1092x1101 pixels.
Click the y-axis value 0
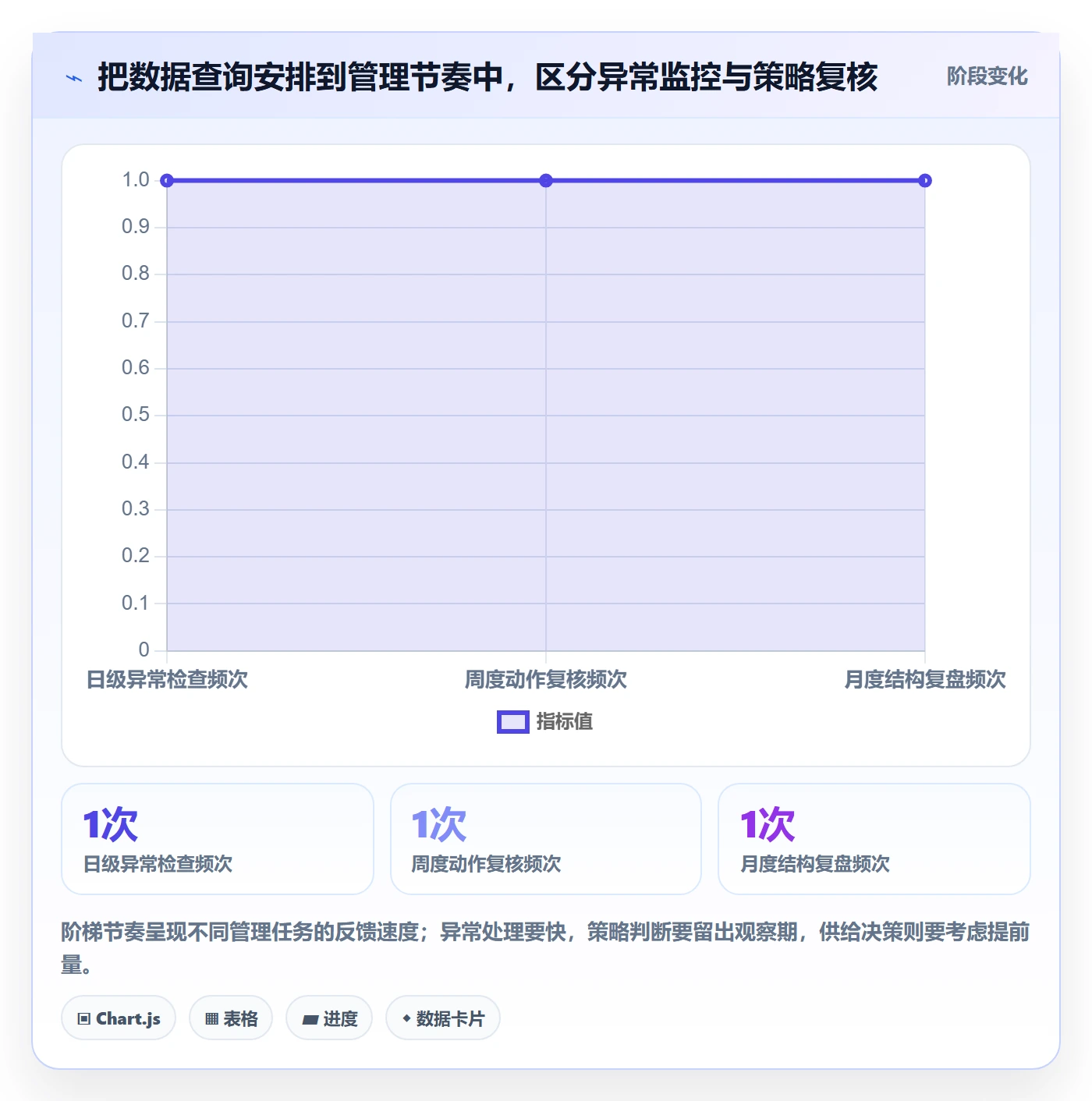[144, 650]
